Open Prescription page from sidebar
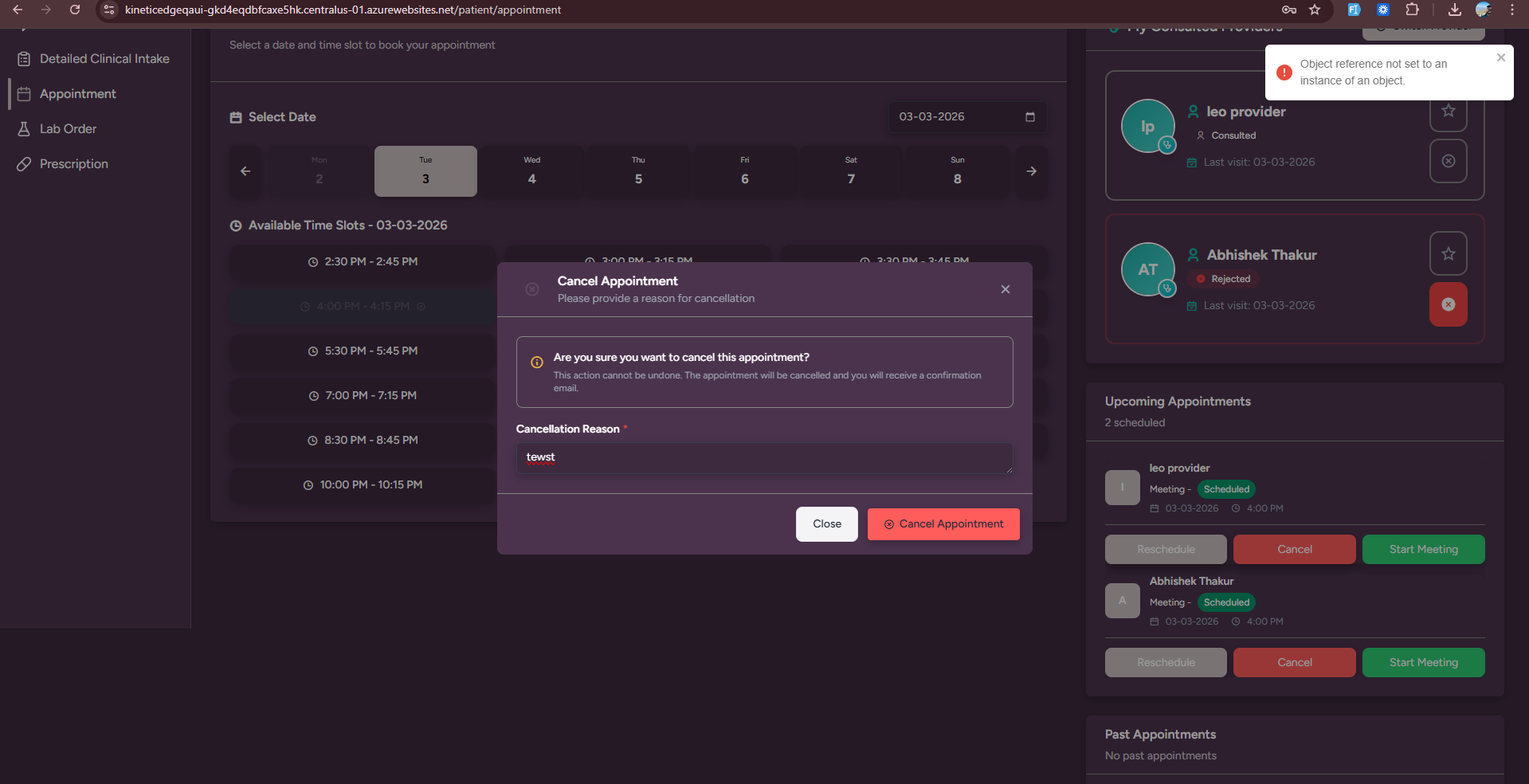The image size is (1529, 784). click(x=73, y=164)
